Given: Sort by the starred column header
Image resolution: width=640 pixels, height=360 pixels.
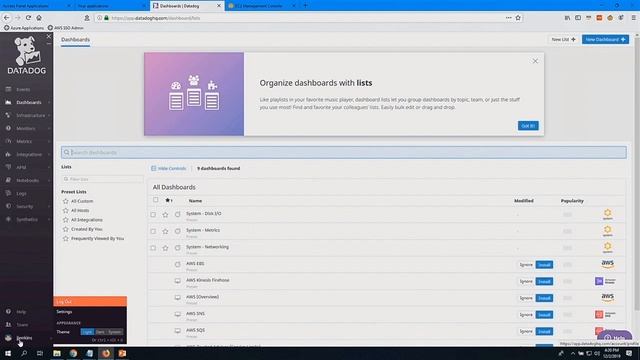Looking at the screenshot, I should pyautogui.click(x=168, y=200).
